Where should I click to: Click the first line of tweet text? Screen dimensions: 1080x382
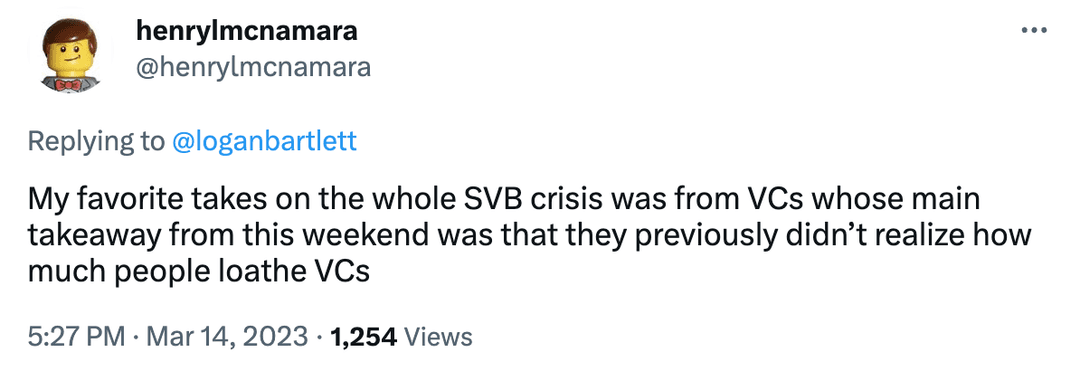pos(503,200)
